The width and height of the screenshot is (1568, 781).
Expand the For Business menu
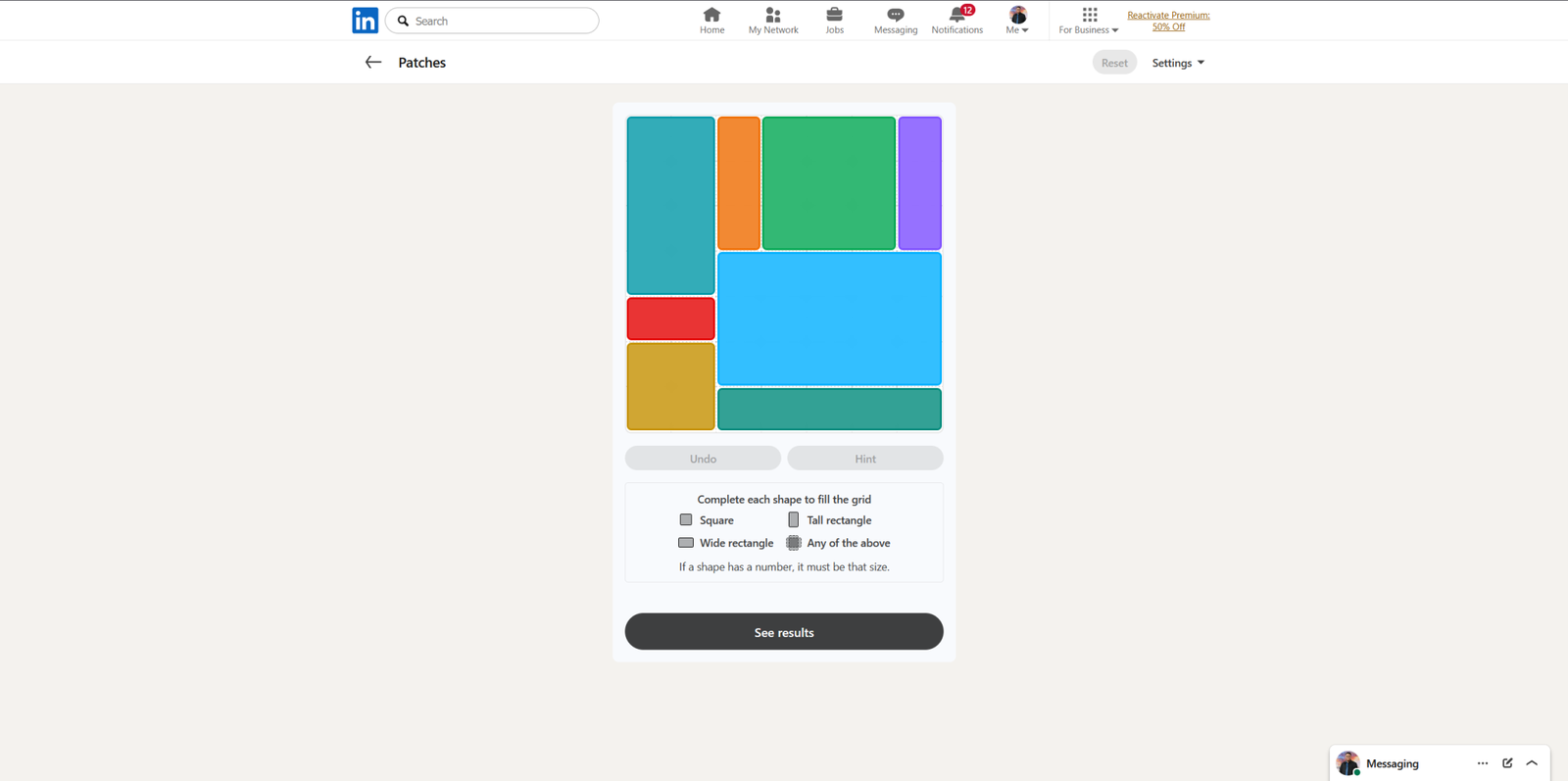click(1088, 21)
